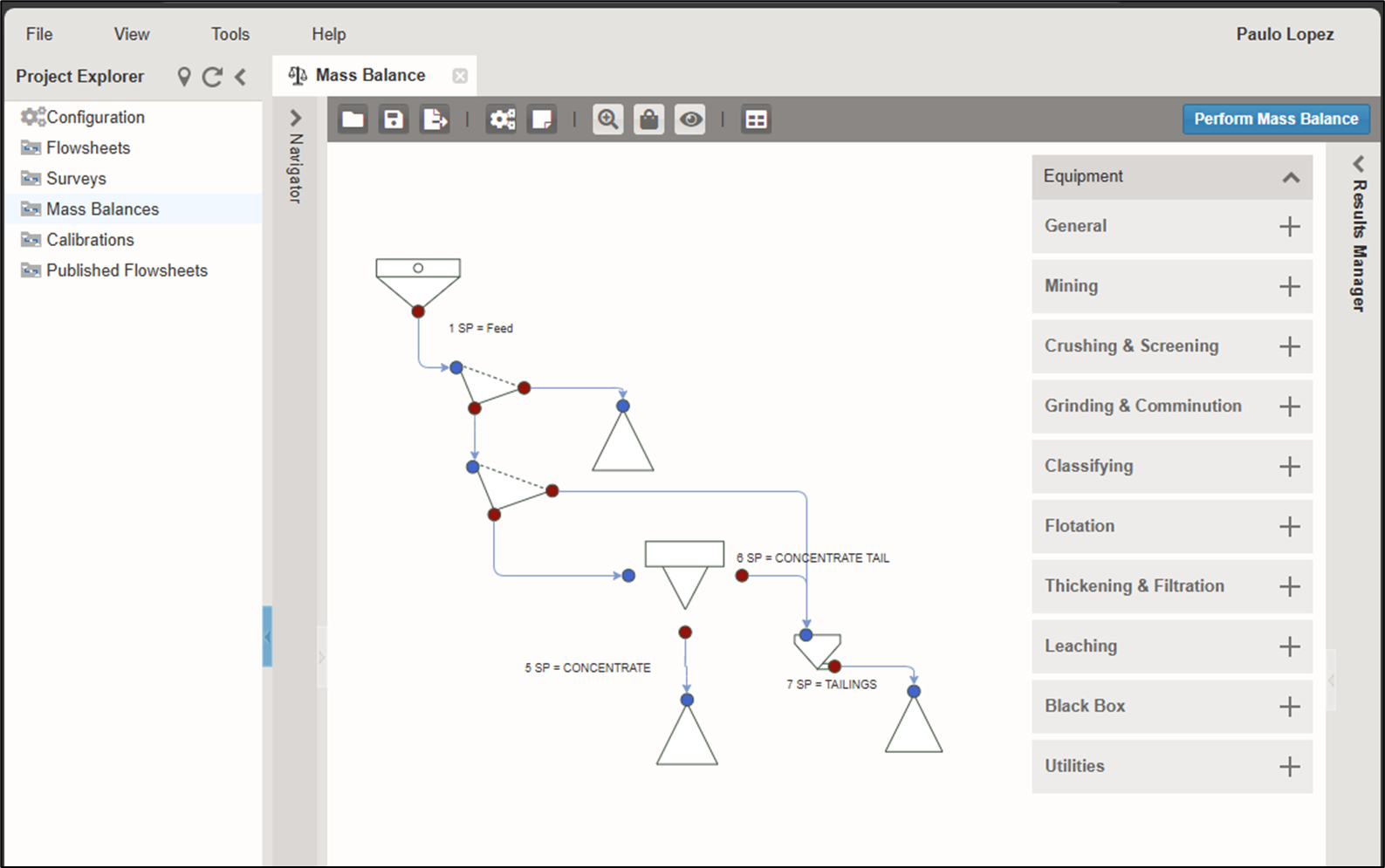Select the triangle stockpile below CONCENTRATE stream
Viewport: 1385px width, 868px height.
(687, 735)
